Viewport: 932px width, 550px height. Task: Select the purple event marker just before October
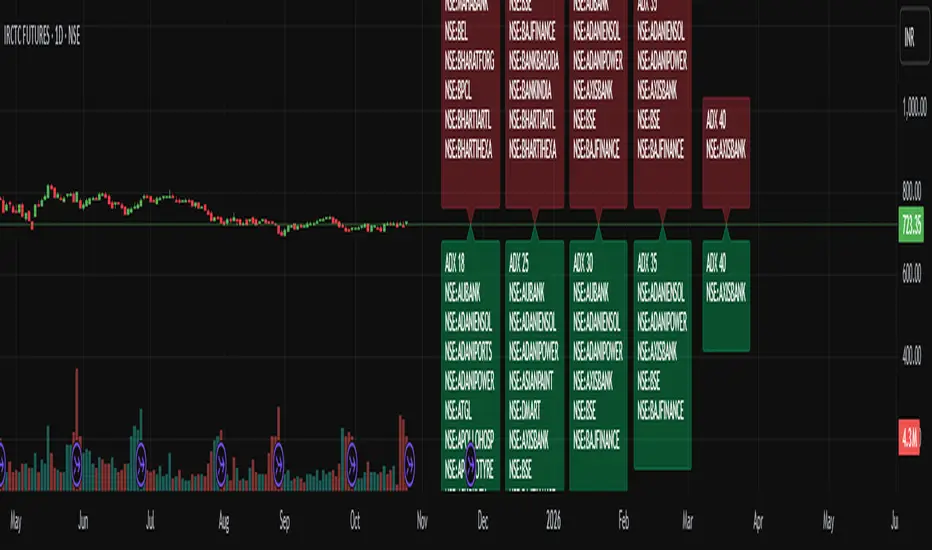point(351,464)
